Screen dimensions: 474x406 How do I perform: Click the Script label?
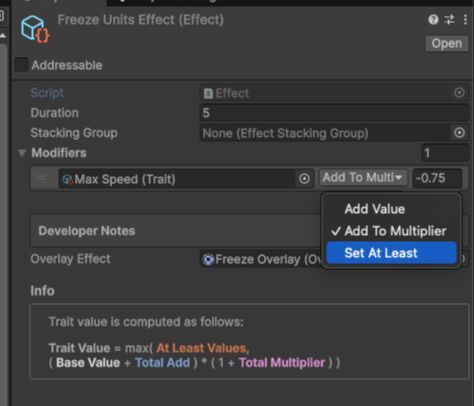[x=47, y=93]
